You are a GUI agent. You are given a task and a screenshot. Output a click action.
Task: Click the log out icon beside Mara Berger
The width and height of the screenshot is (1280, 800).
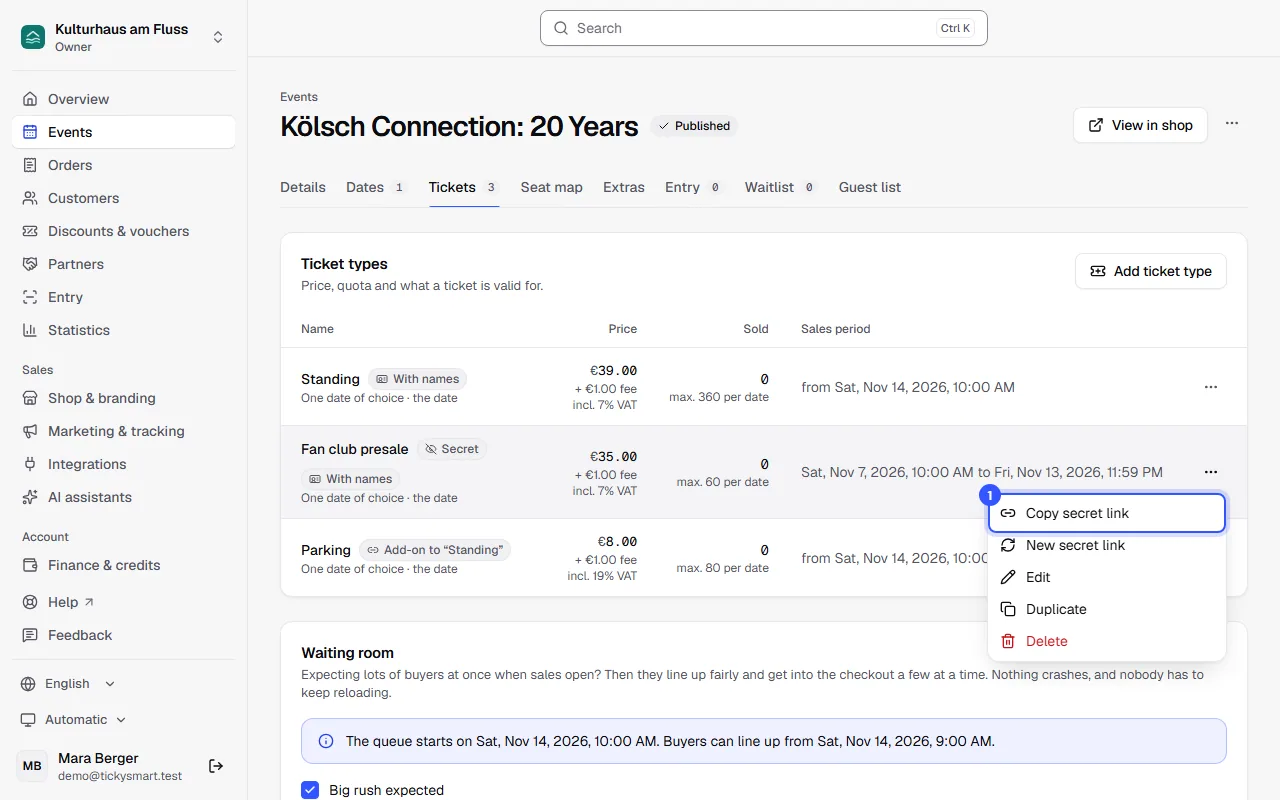pyautogui.click(x=216, y=766)
